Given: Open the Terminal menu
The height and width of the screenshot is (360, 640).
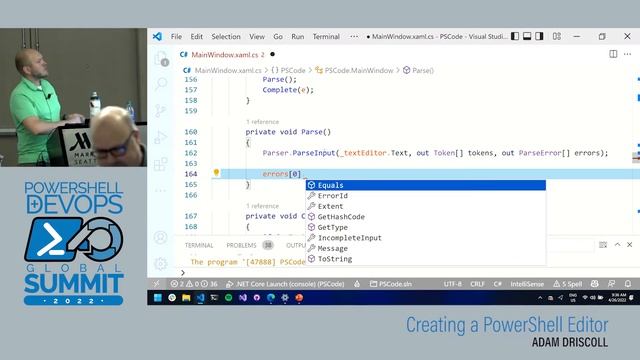Looking at the screenshot, I should [326, 36].
